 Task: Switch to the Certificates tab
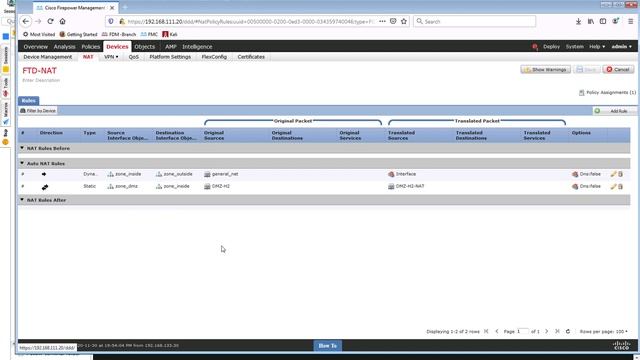click(x=251, y=57)
